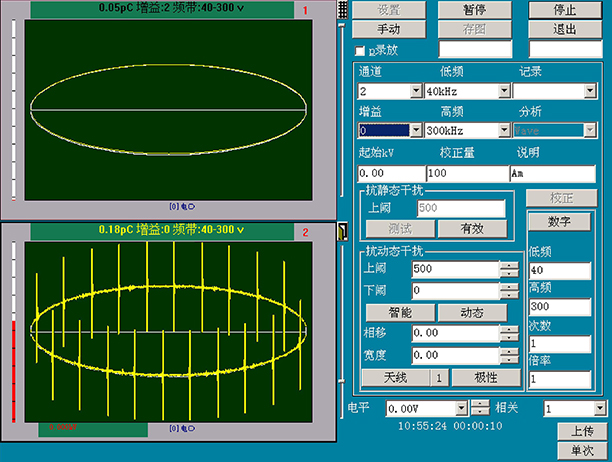Viewport: 612px width, 462px height.
Task: Click the yellow marker icon beside channel 2
Action: [343, 233]
